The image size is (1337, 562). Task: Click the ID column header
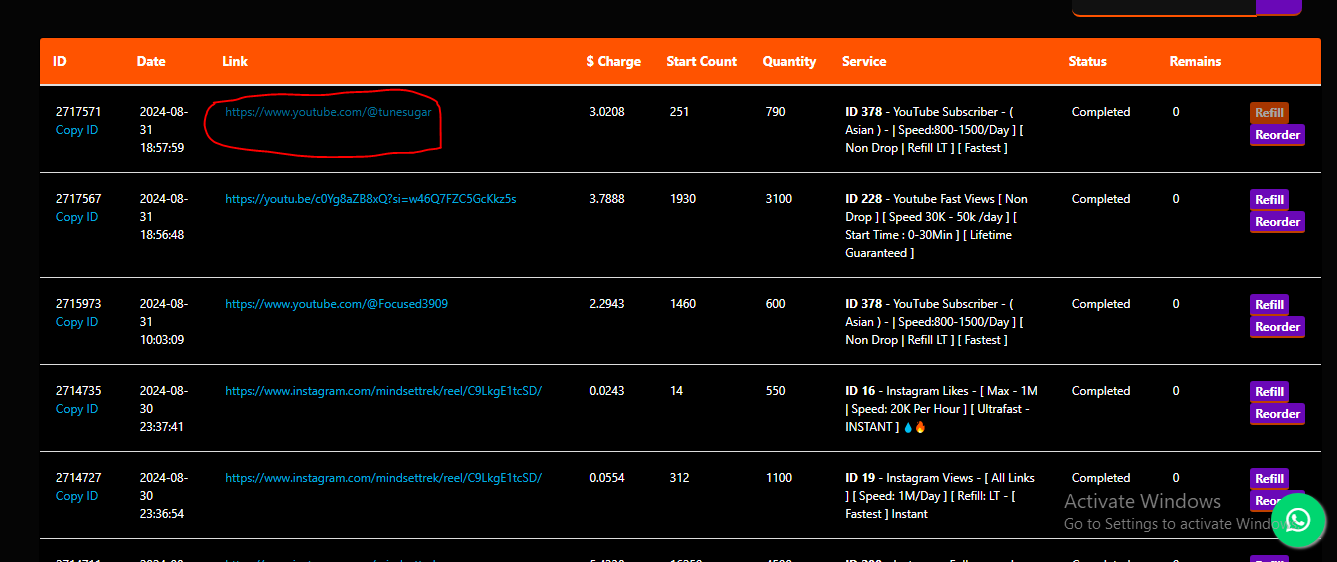point(60,61)
